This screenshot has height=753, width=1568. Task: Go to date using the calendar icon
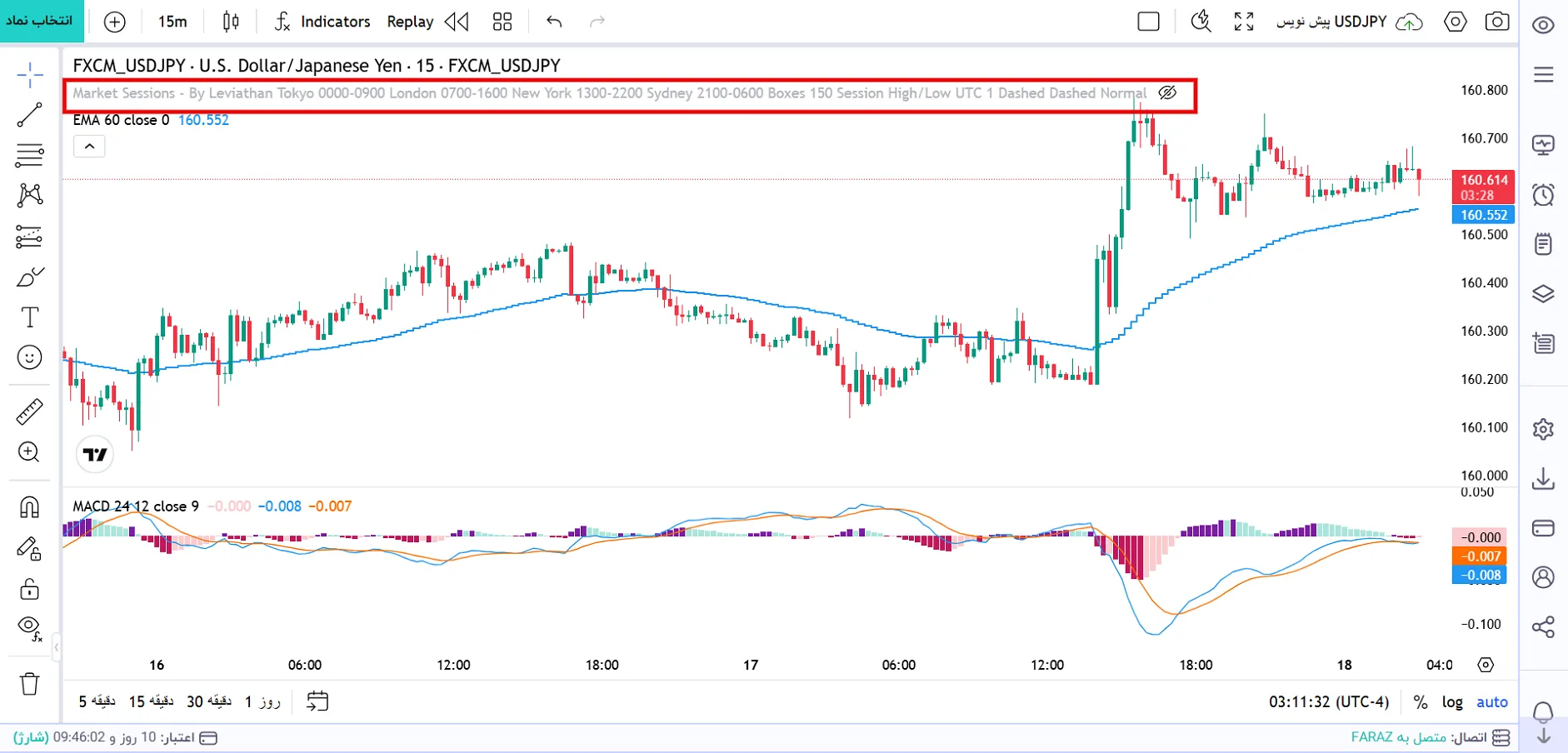[317, 701]
